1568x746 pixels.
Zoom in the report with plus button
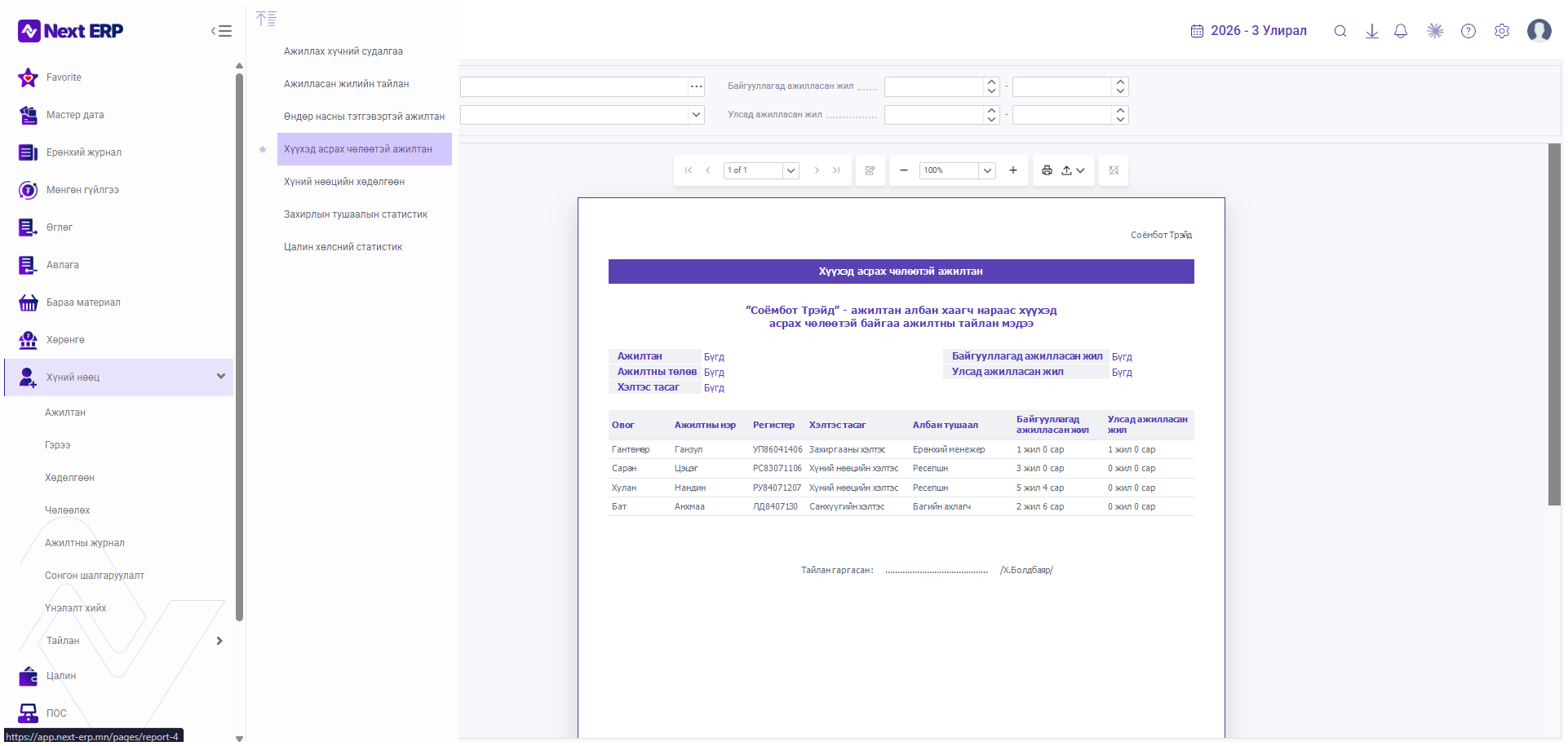click(x=1013, y=170)
